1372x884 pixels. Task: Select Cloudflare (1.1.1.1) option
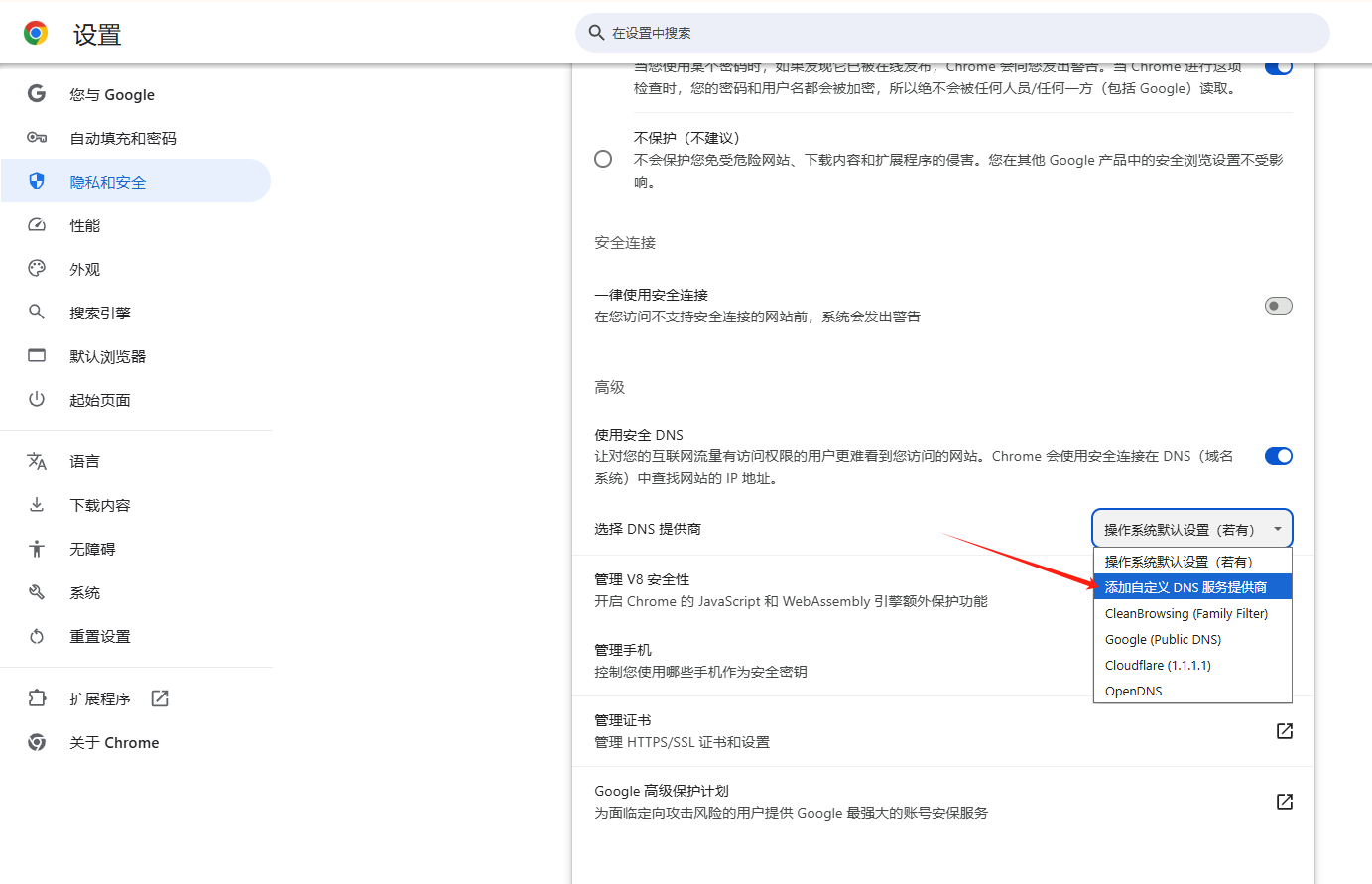1192,665
